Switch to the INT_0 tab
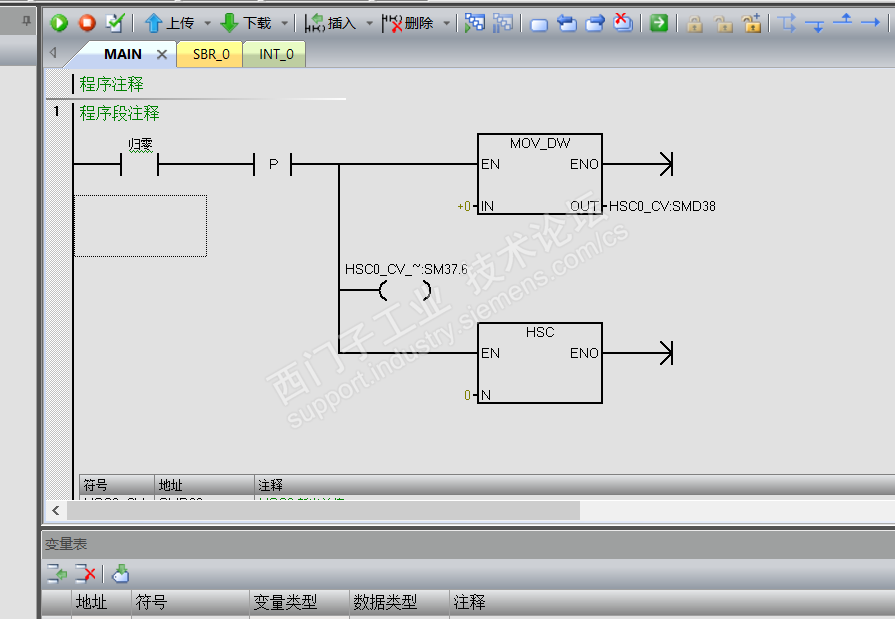 tap(276, 54)
